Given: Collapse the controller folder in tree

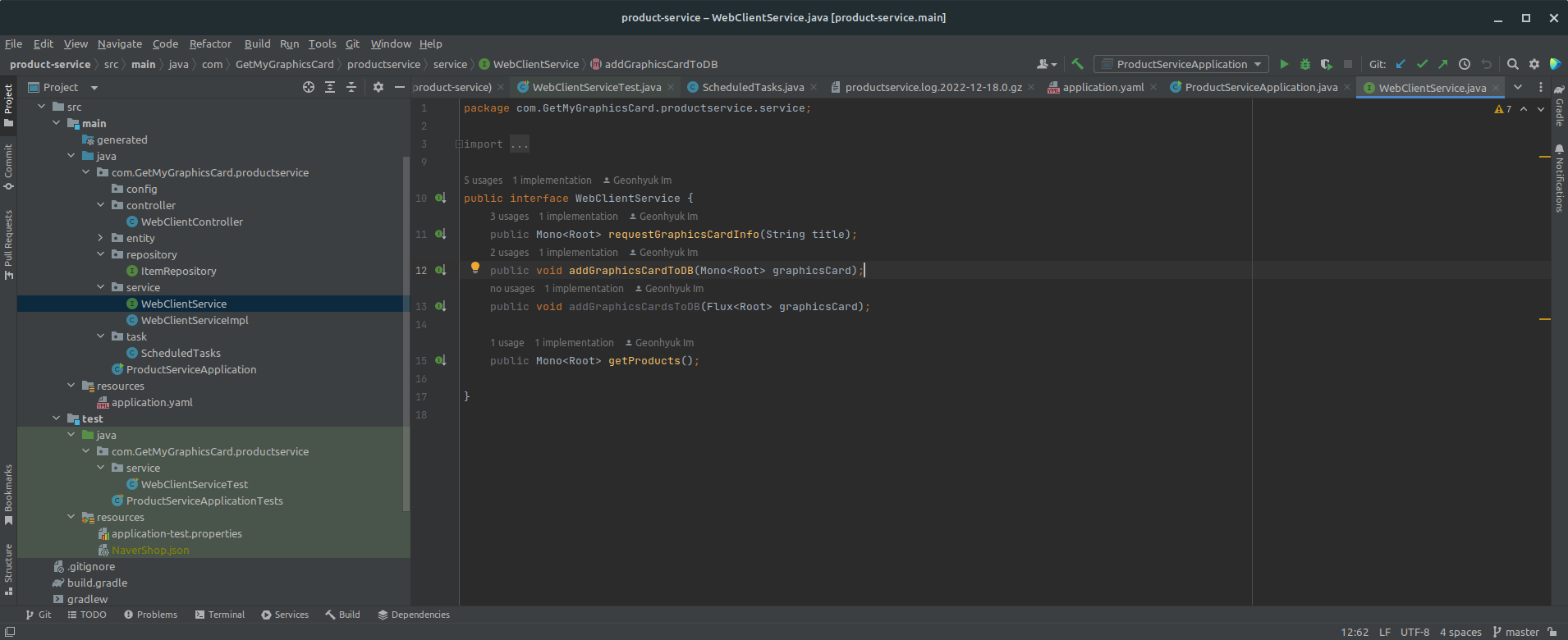Looking at the screenshot, I should [101, 205].
